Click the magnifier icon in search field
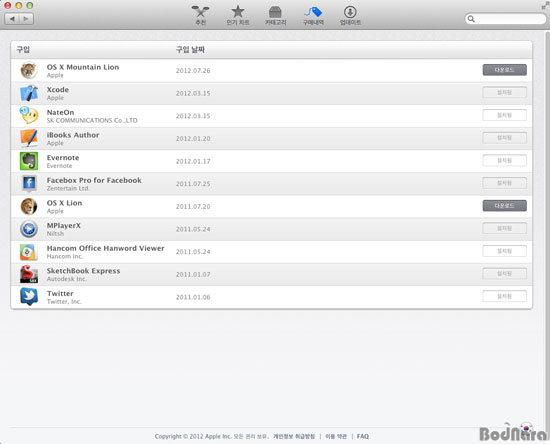550x444 pixels. pos(471,19)
